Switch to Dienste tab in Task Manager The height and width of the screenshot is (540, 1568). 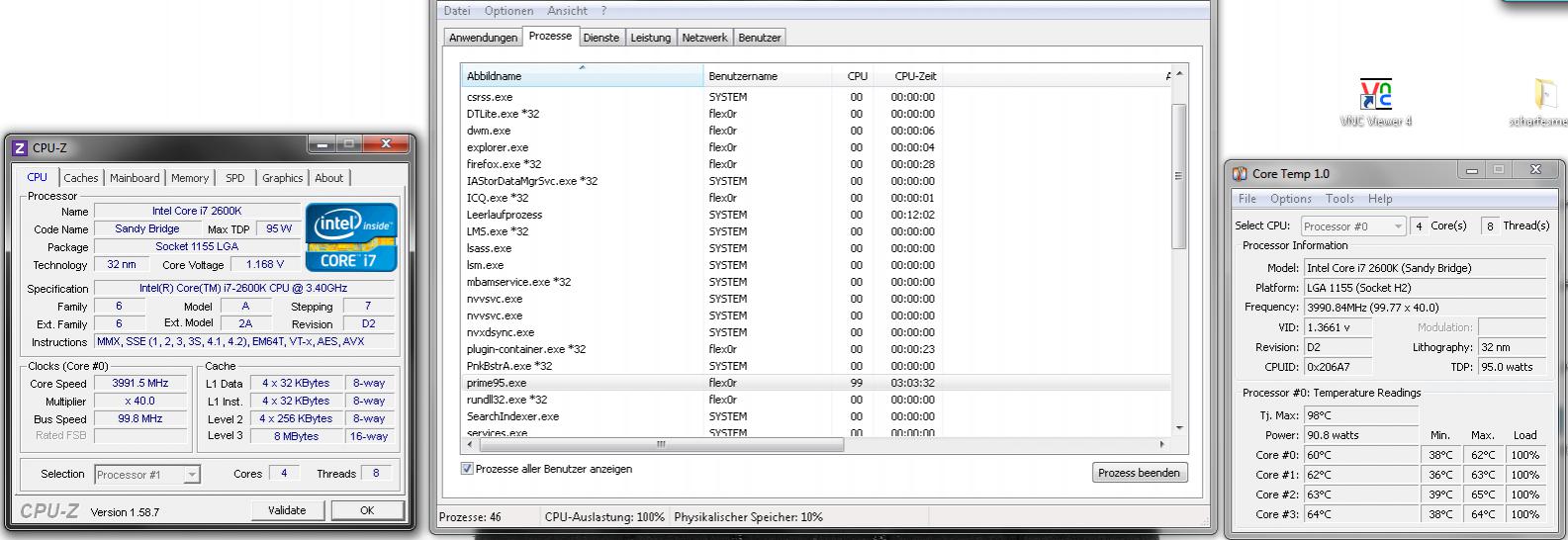(x=601, y=38)
